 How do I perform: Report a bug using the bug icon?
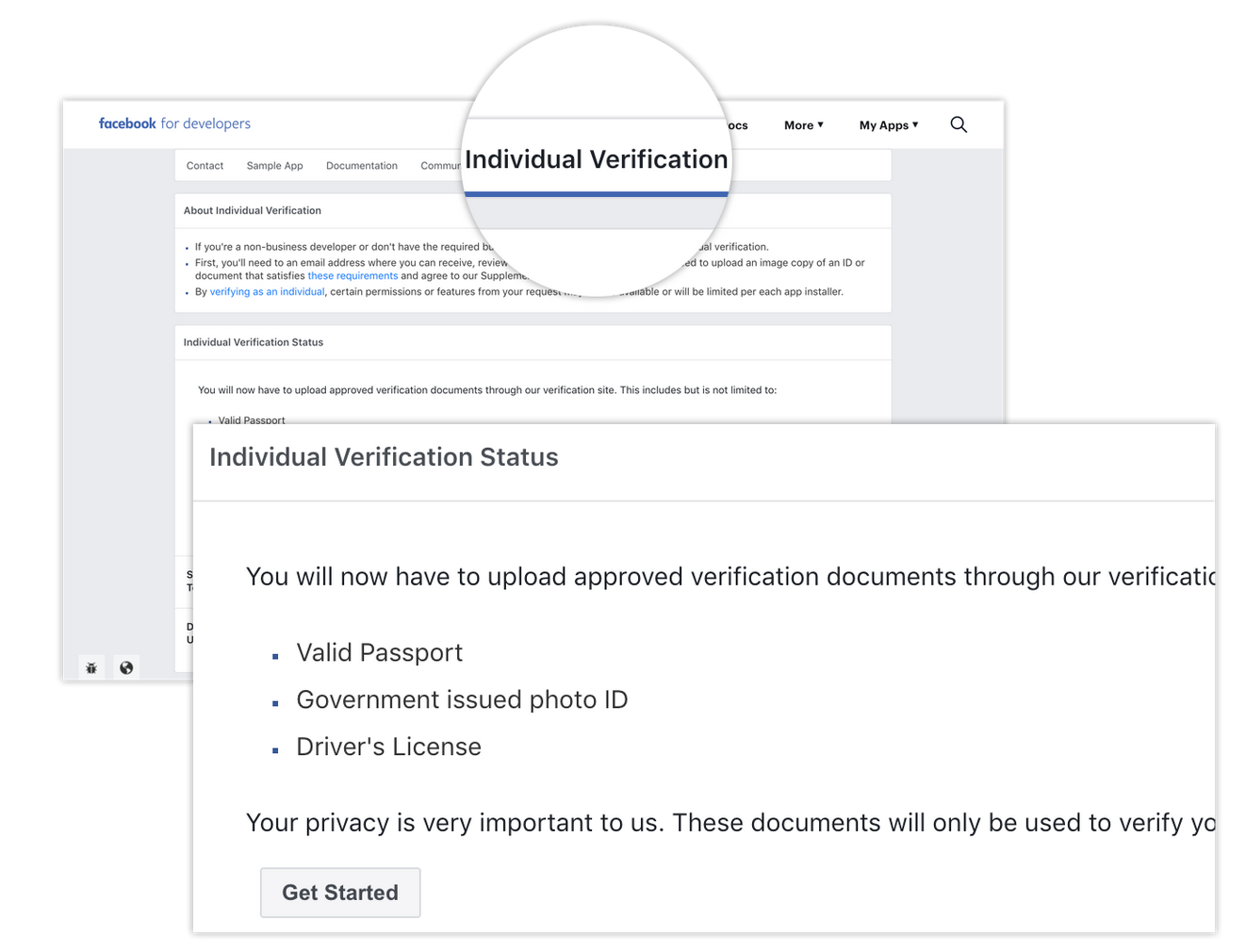(91, 667)
